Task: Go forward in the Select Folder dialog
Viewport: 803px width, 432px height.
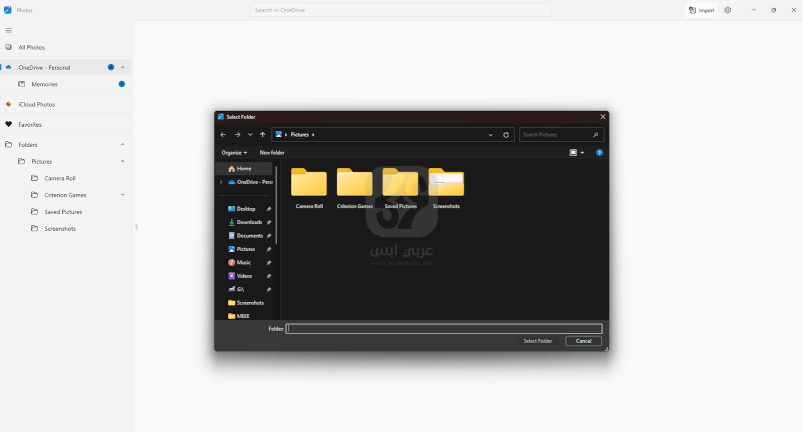Action: tap(237, 135)
